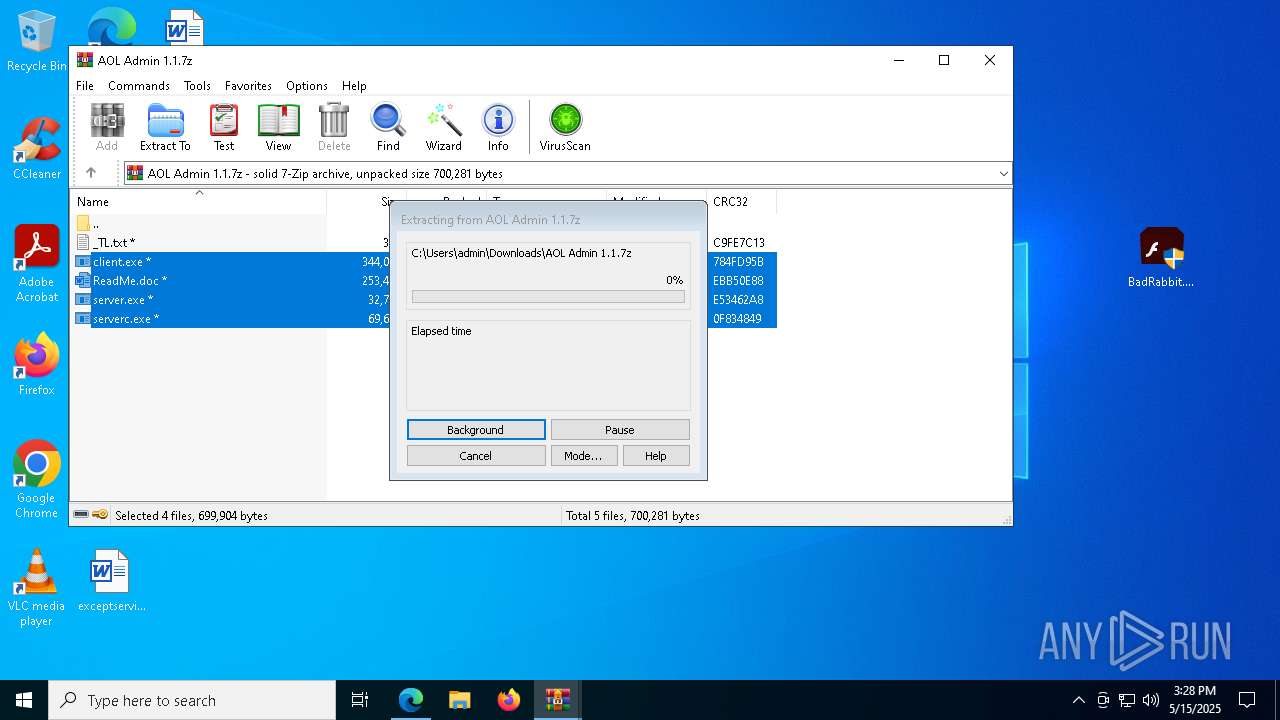Open File Explorer in taskbar
This screenshot has width=1280, height=720.
(x=459, y=700)
